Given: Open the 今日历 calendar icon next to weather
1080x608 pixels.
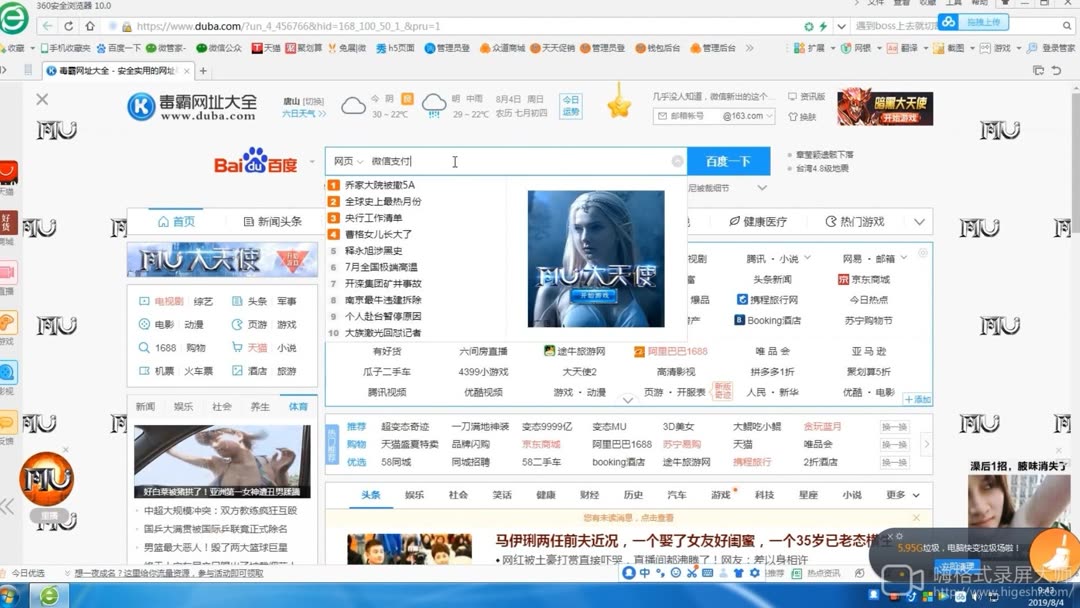Looking at the screenshot, I should click(572, 106).
